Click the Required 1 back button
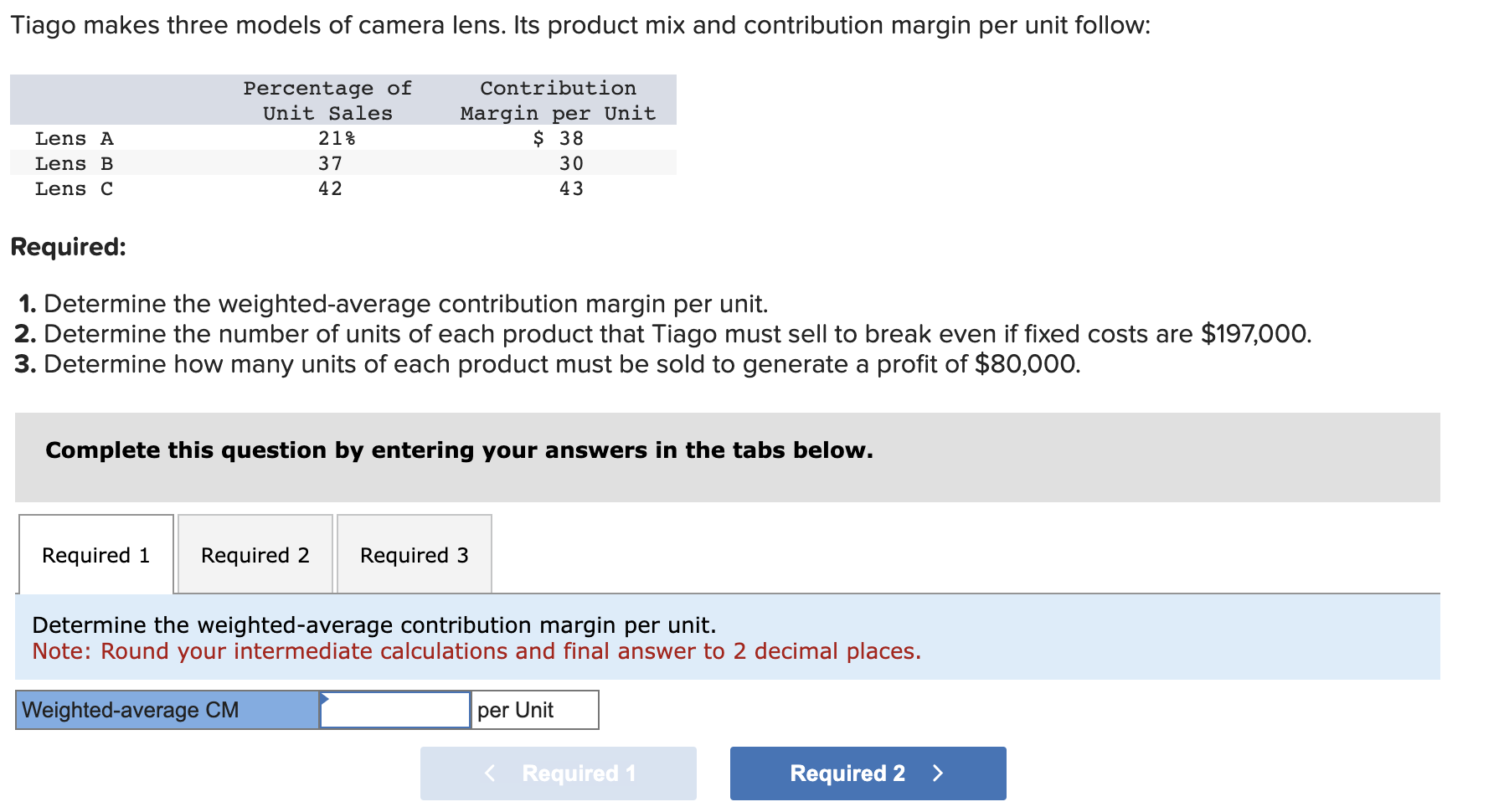This screenshot has width=1504, height=812. pyautogui.click(x=557, y=773)
